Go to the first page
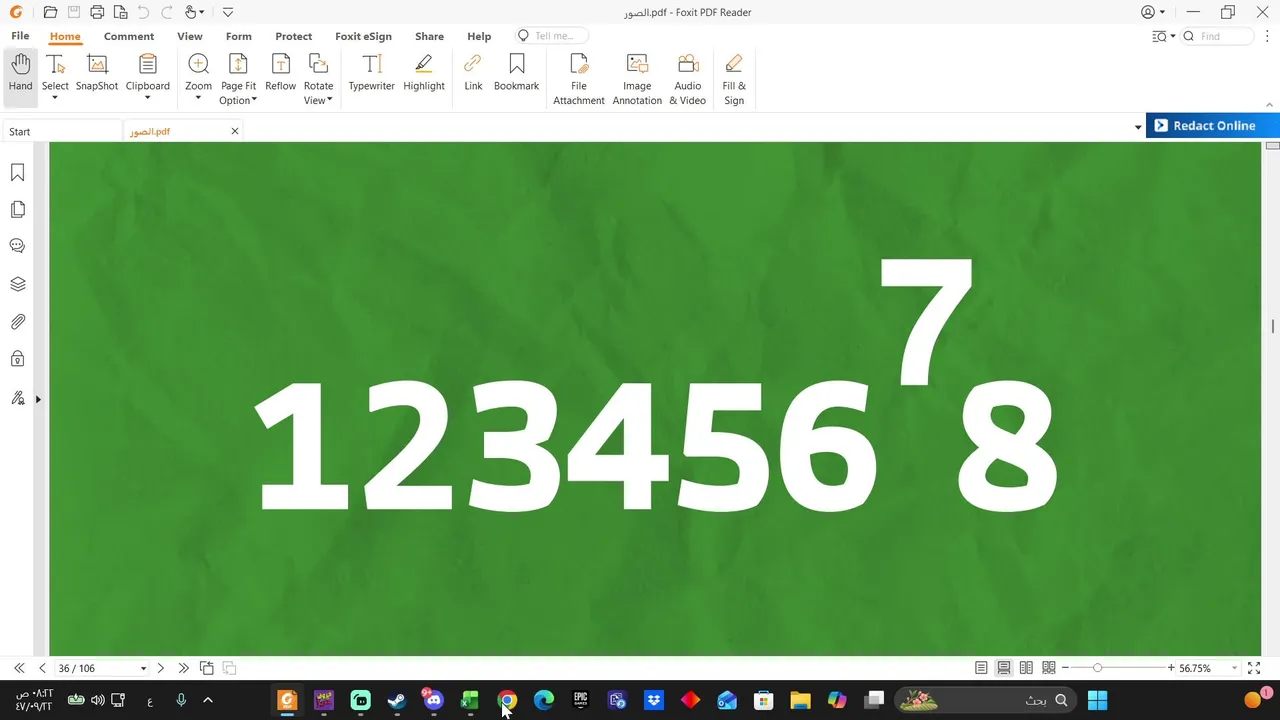The height and width of the screenshot is (720, 1280). click(x=19, y=668)
